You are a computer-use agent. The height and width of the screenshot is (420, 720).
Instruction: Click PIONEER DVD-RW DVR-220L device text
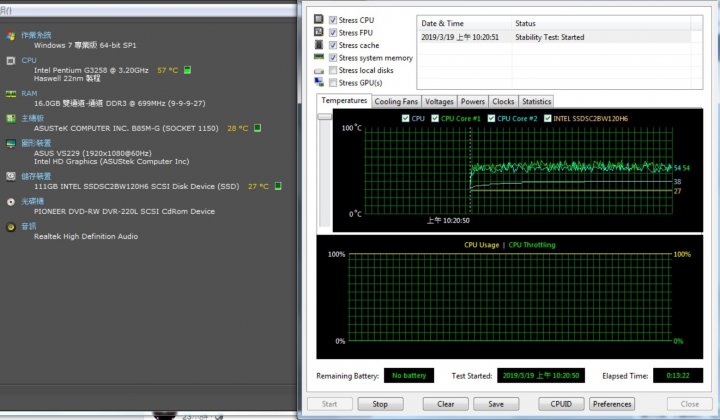pyautogui.click(x=124, y=212)
